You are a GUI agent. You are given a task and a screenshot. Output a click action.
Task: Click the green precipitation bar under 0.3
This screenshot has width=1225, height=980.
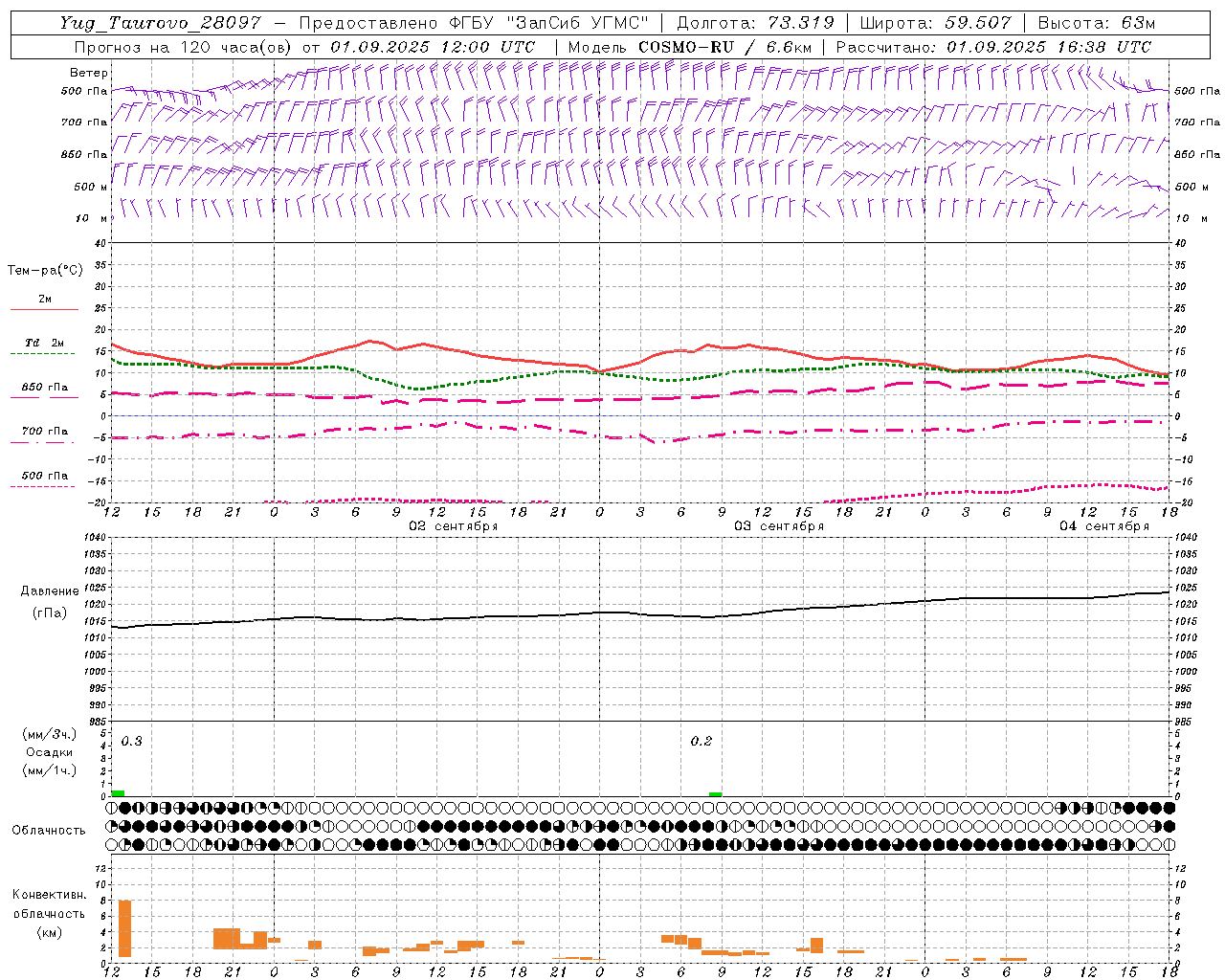118,793
